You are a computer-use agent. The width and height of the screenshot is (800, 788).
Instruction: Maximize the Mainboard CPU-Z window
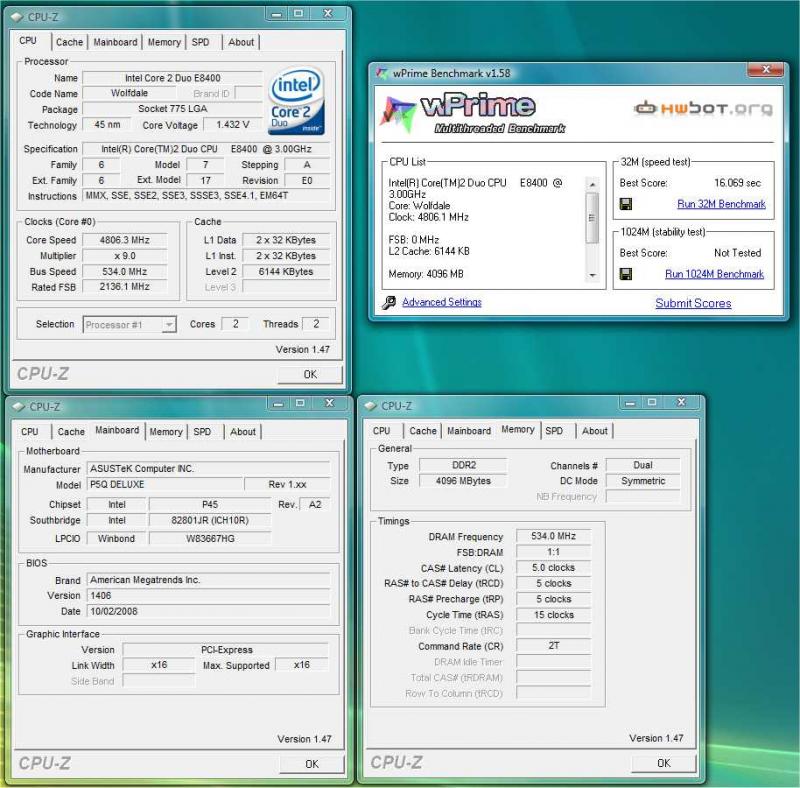[300, 403]
